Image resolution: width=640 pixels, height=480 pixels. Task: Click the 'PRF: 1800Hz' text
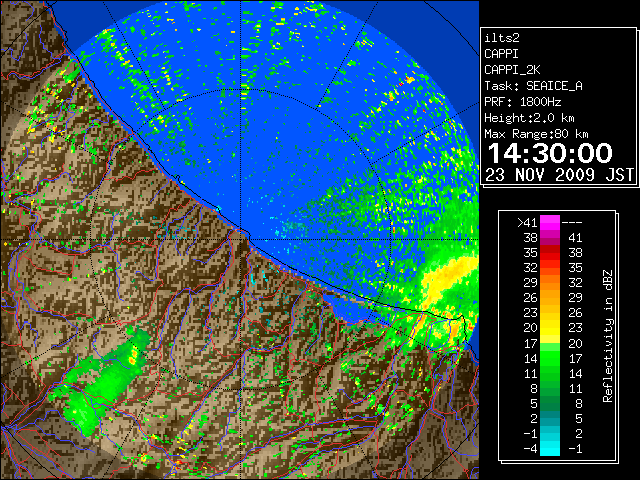(522, 102)
